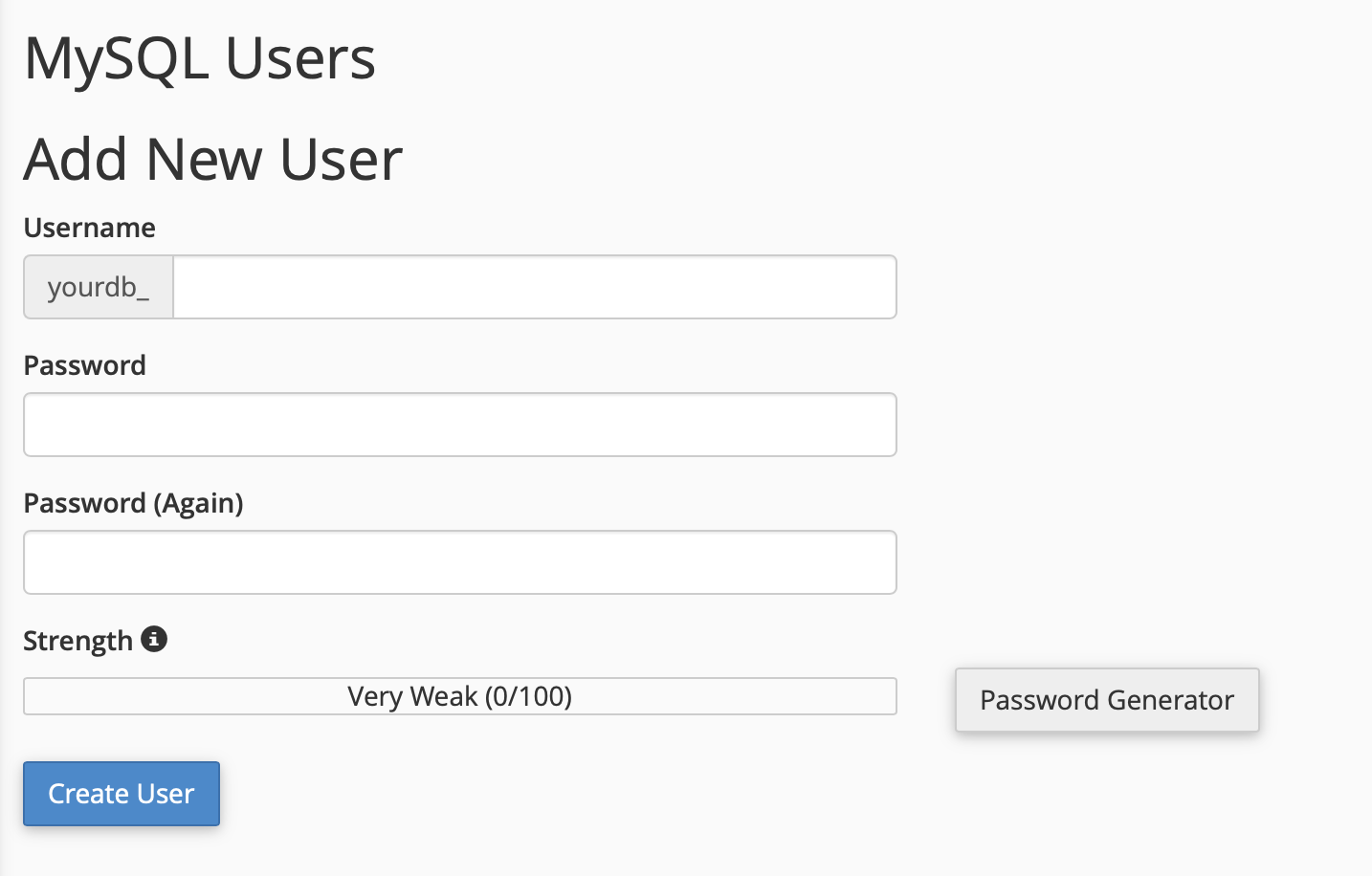Click the Password (Again) label
Screen dimensions: 1372x876
pyautogui.click(x=133, y=503)
